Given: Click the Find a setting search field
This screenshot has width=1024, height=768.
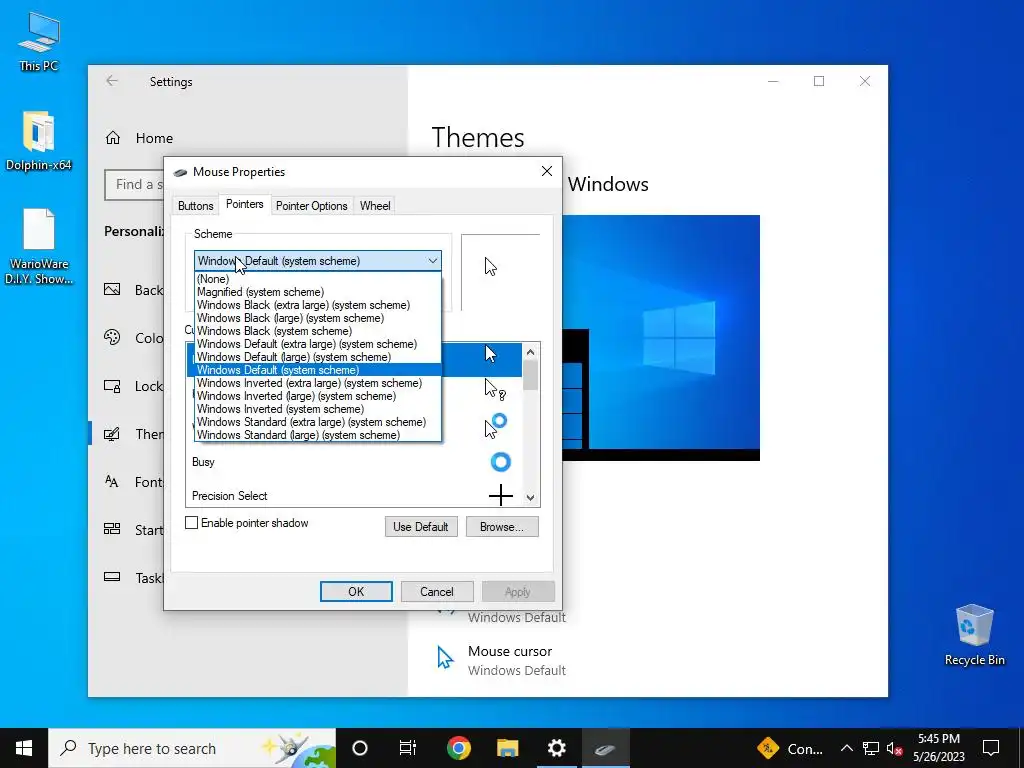Looking at the screenshot, I should [135, 185].
